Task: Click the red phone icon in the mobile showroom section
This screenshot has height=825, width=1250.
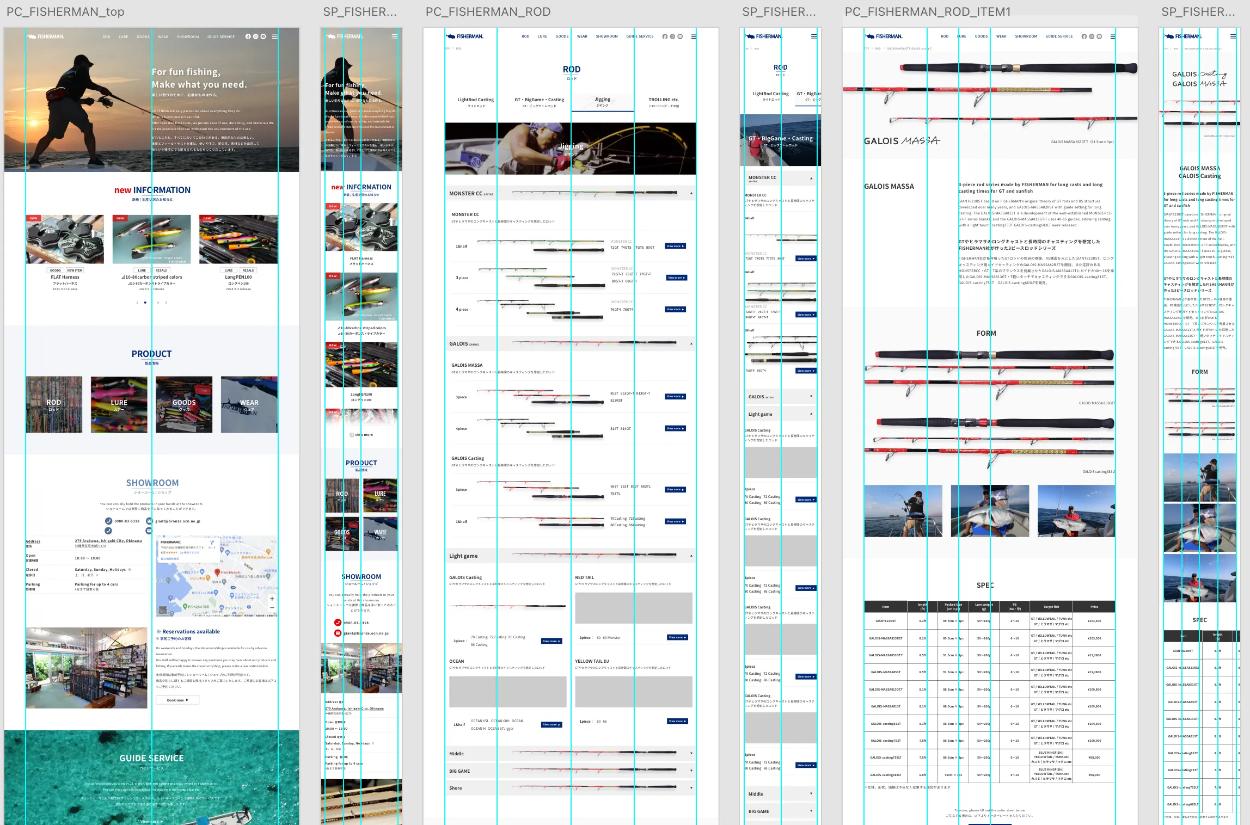Action: tap(337, 622)
